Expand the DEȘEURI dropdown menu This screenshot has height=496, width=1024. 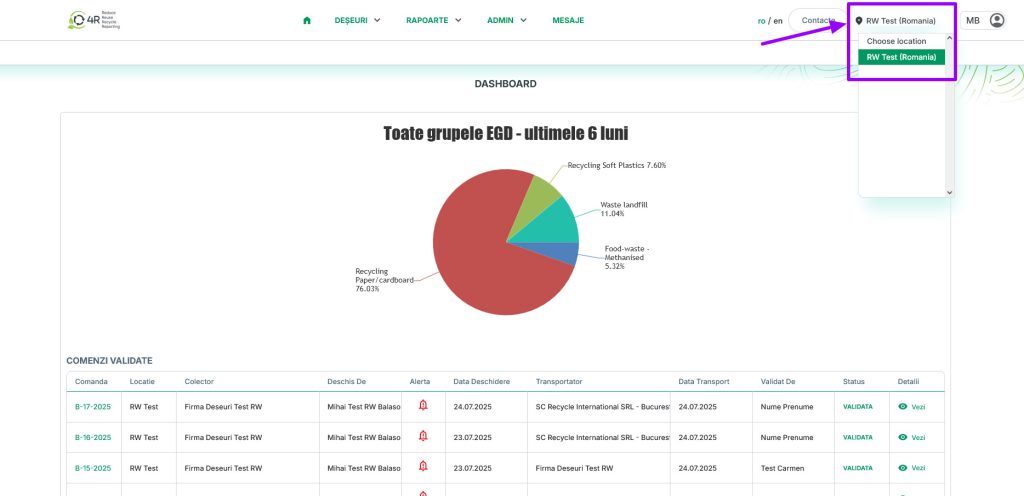coord(357,20)
